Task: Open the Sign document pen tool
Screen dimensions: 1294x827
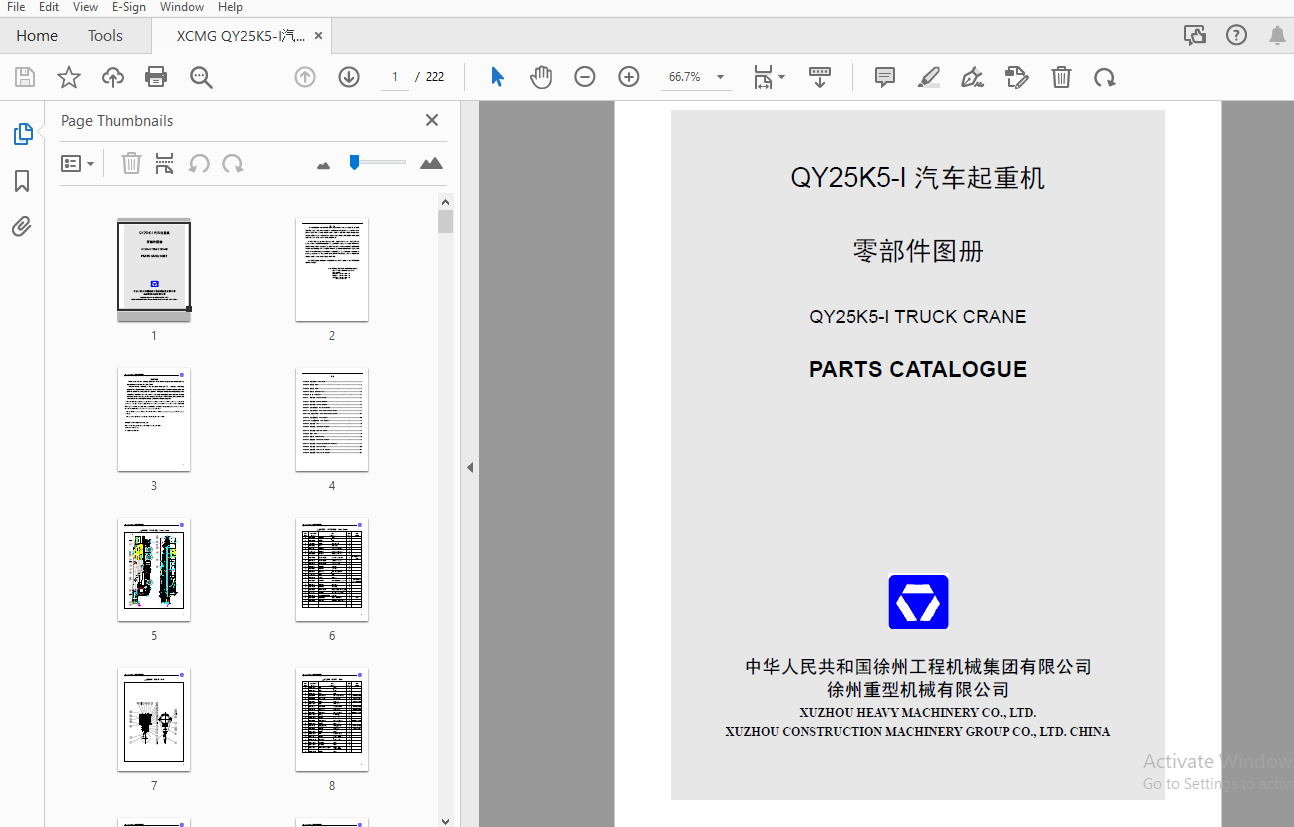Action: 972,77
